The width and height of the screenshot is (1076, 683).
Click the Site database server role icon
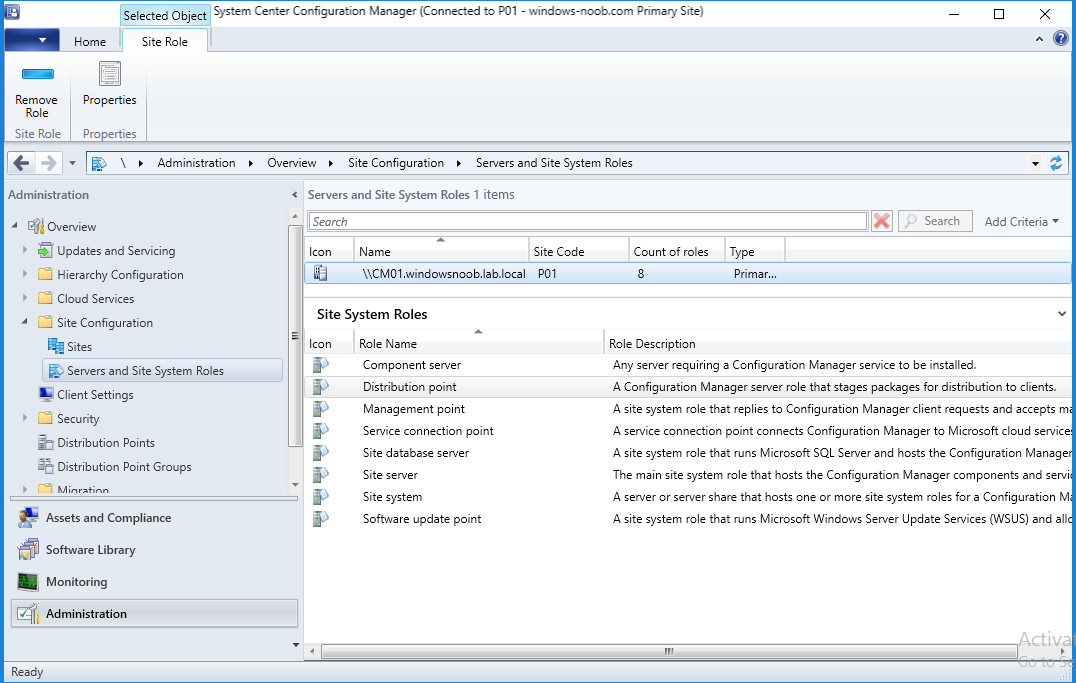(x=320, y=453)
